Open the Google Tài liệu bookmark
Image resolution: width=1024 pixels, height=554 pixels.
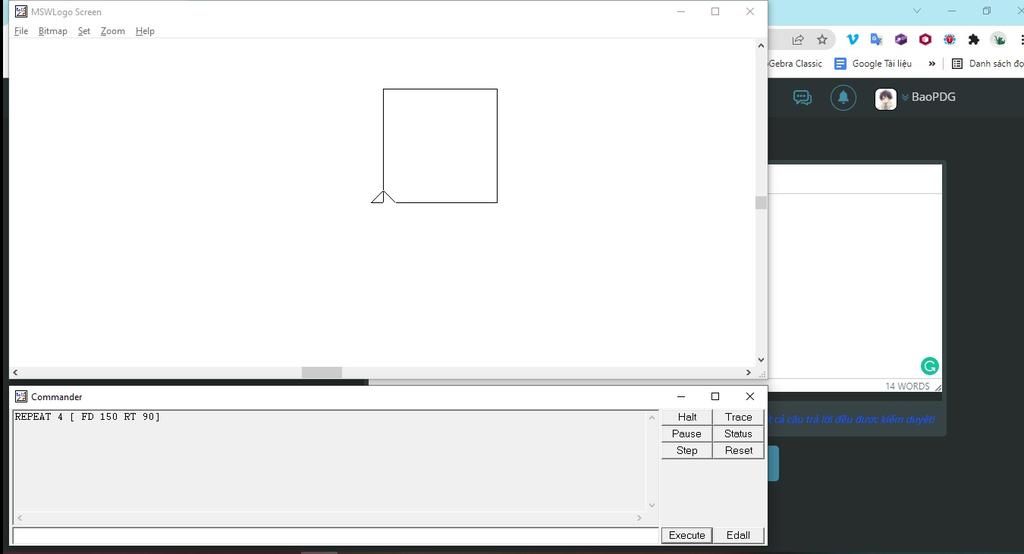click(873, 63)
